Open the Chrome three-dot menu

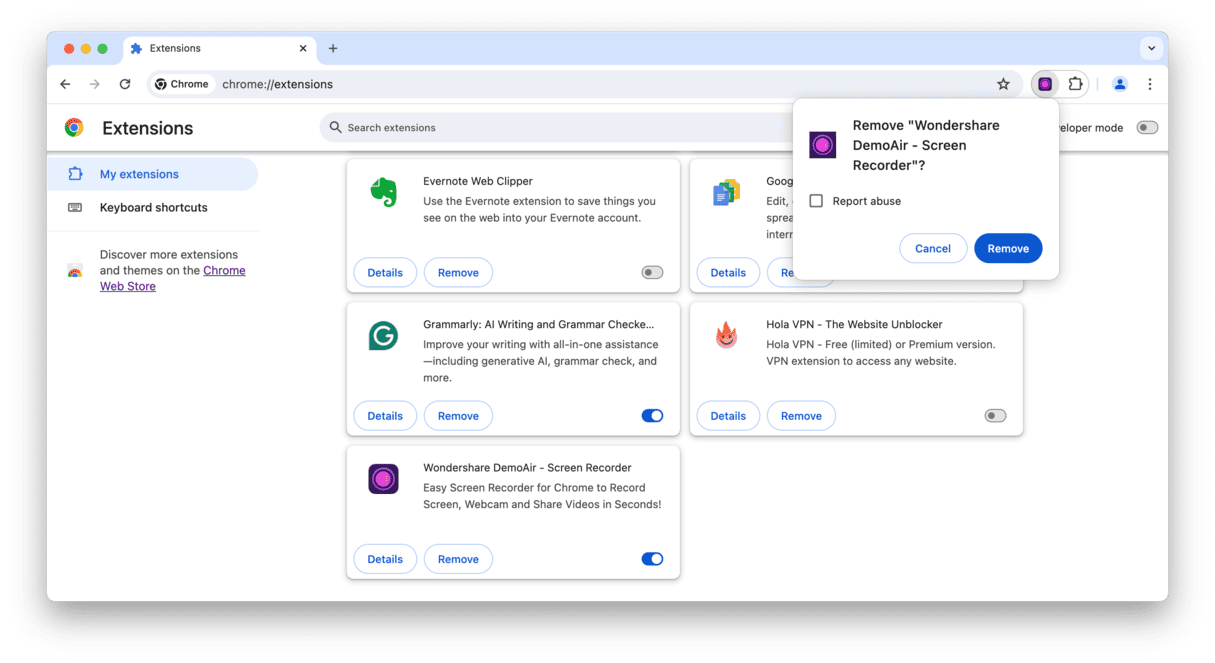coord(1150,84)
